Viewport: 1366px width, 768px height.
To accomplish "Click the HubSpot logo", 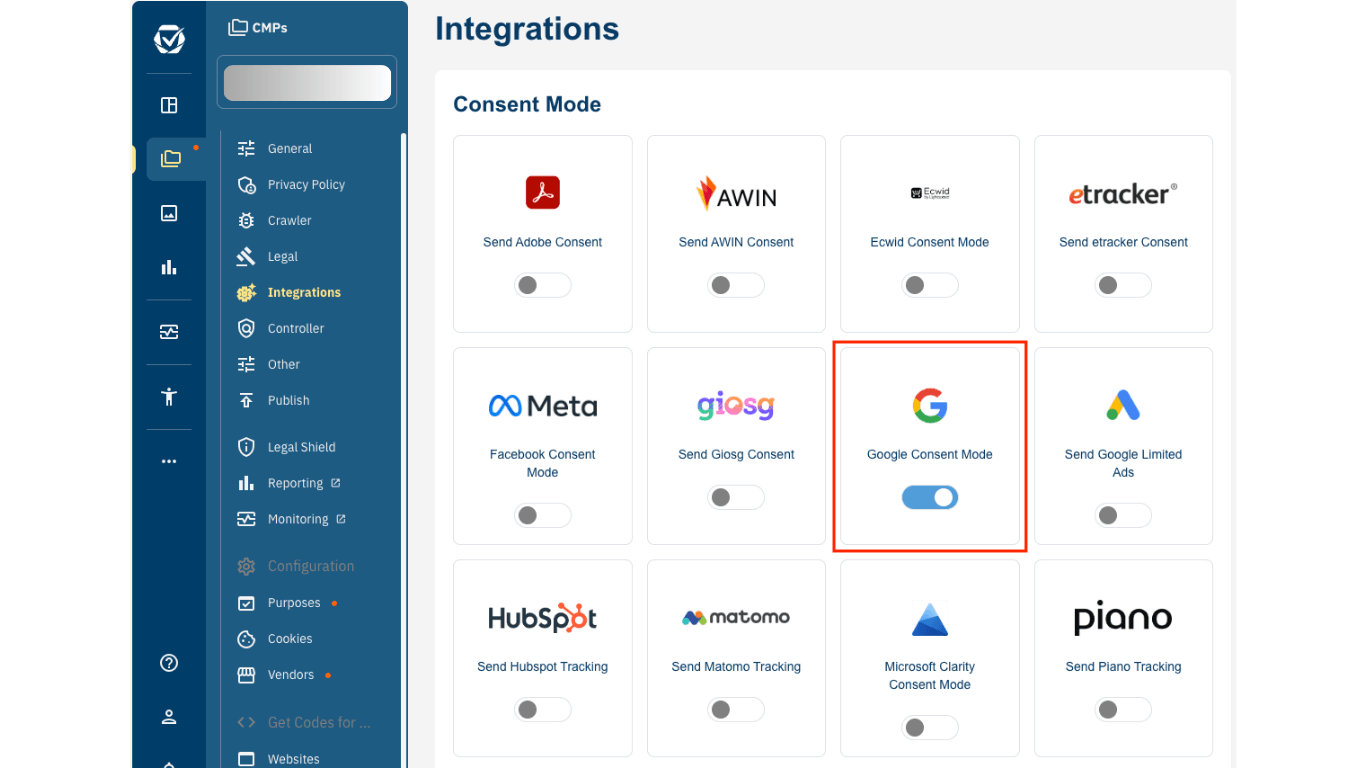I will pos(543,618).
